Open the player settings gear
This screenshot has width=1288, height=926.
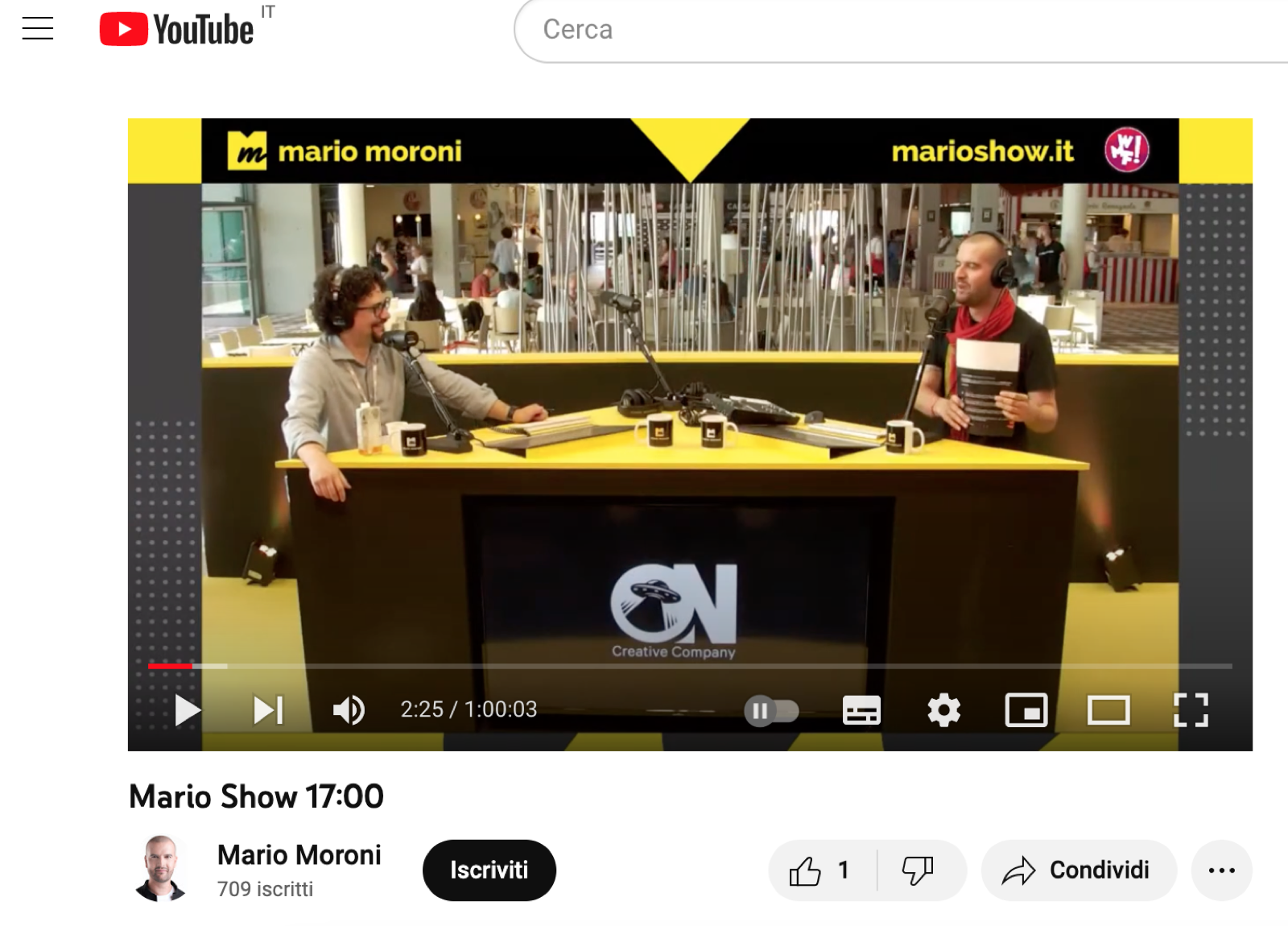[x=943, y=710]
